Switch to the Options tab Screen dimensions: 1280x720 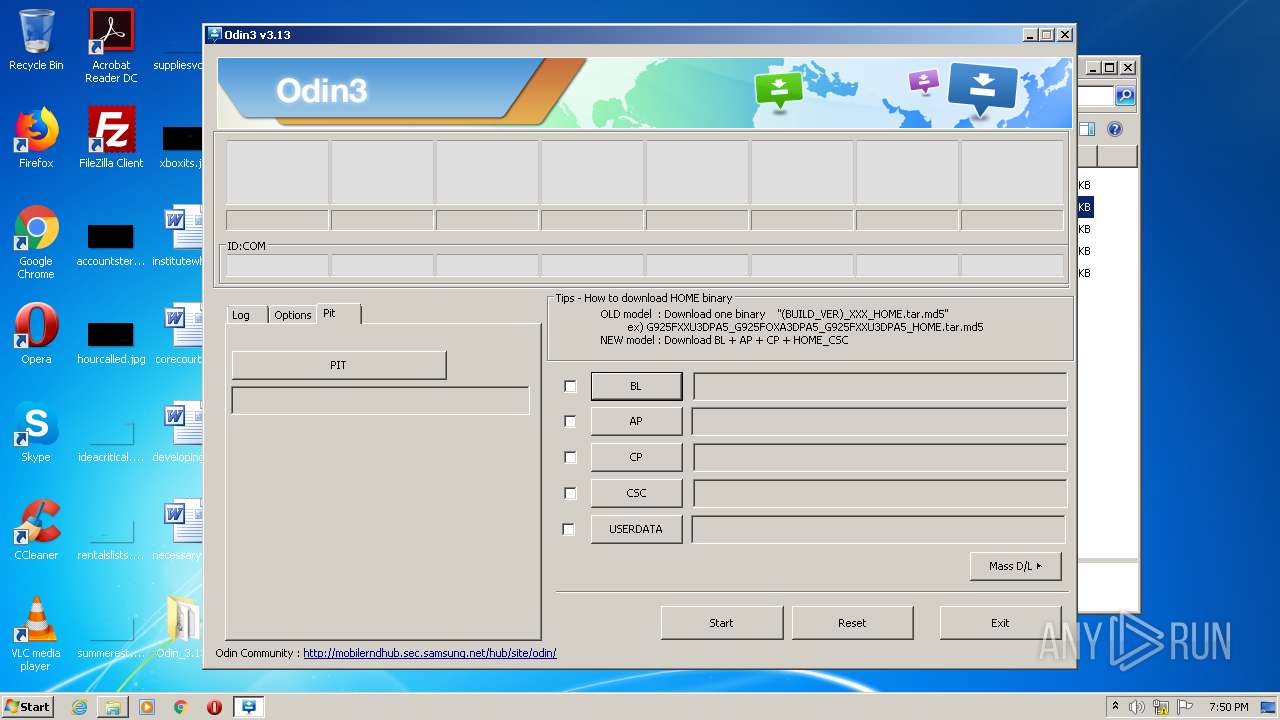tap(293, 315)
